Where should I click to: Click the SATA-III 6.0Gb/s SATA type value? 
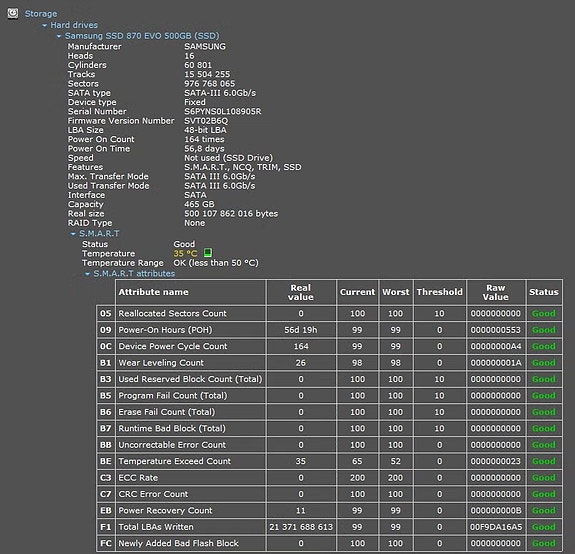(220, 93)
